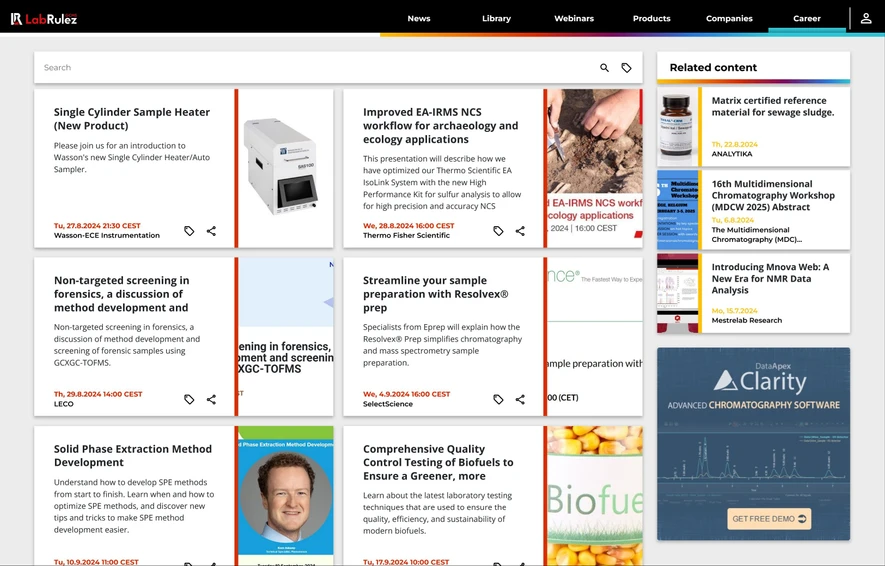885x566 pixels.
Task: Click the sewage sludge bottle thumbnail
Action: coord(677,126)
